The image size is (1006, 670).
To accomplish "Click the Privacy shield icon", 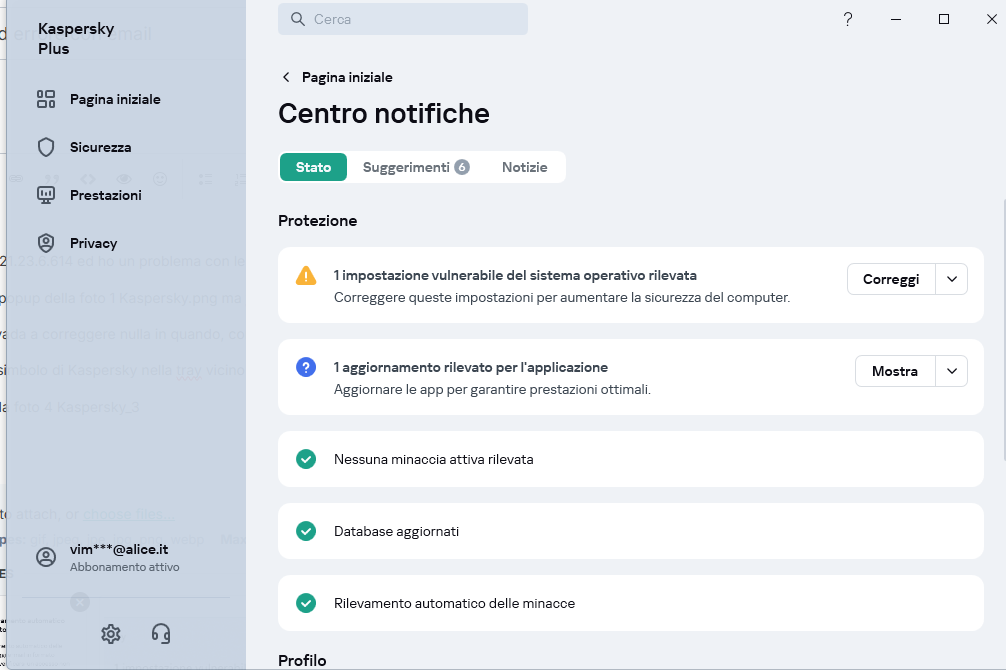I will (x=46, y=243).
